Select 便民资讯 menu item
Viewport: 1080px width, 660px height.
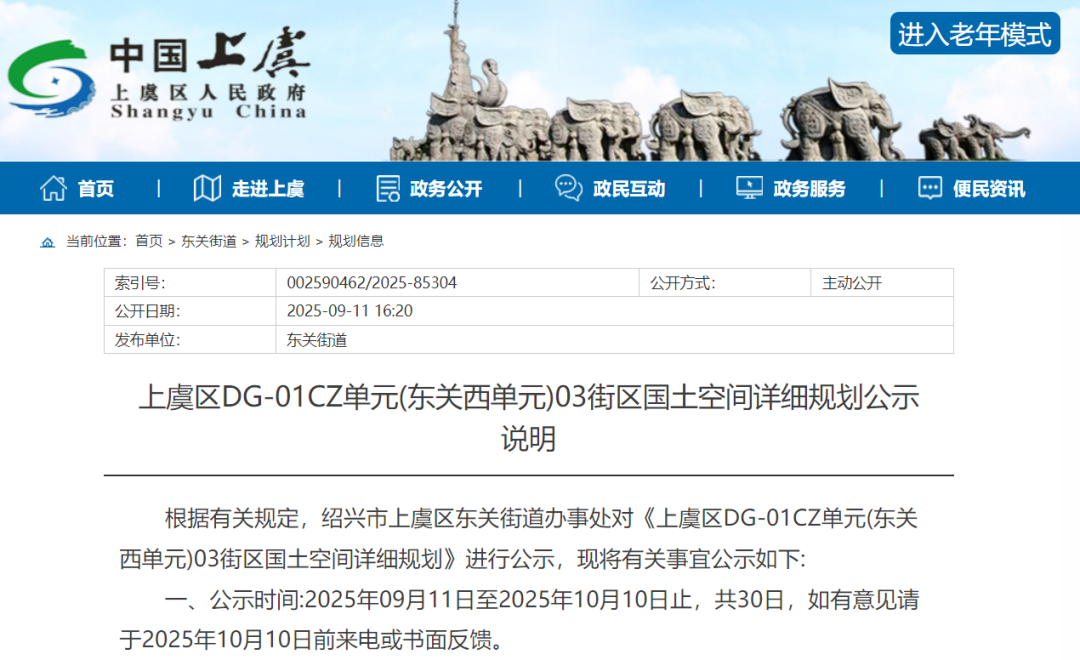989,189
